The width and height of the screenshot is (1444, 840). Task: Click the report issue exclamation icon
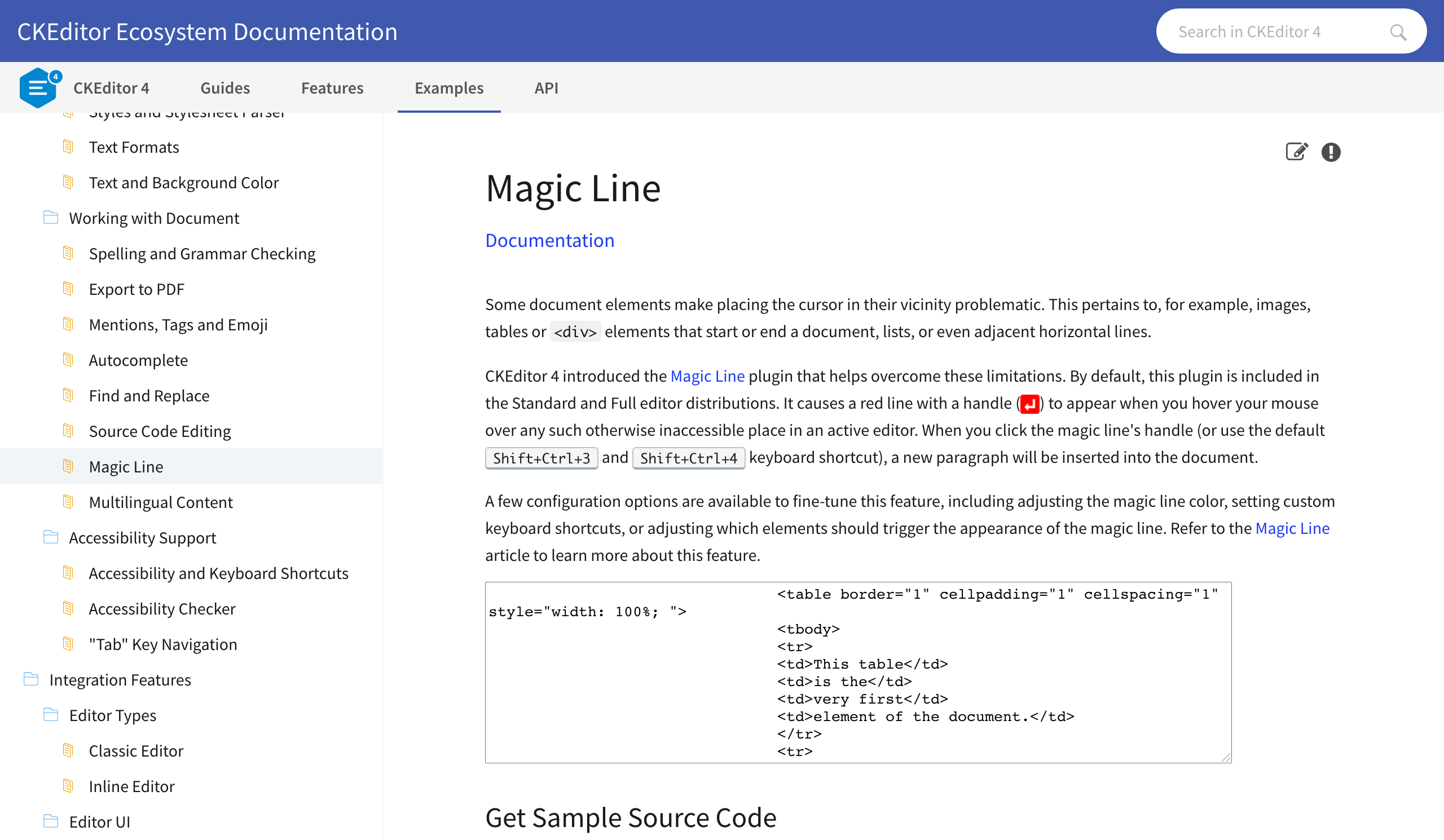click(x=1331, y=152)
